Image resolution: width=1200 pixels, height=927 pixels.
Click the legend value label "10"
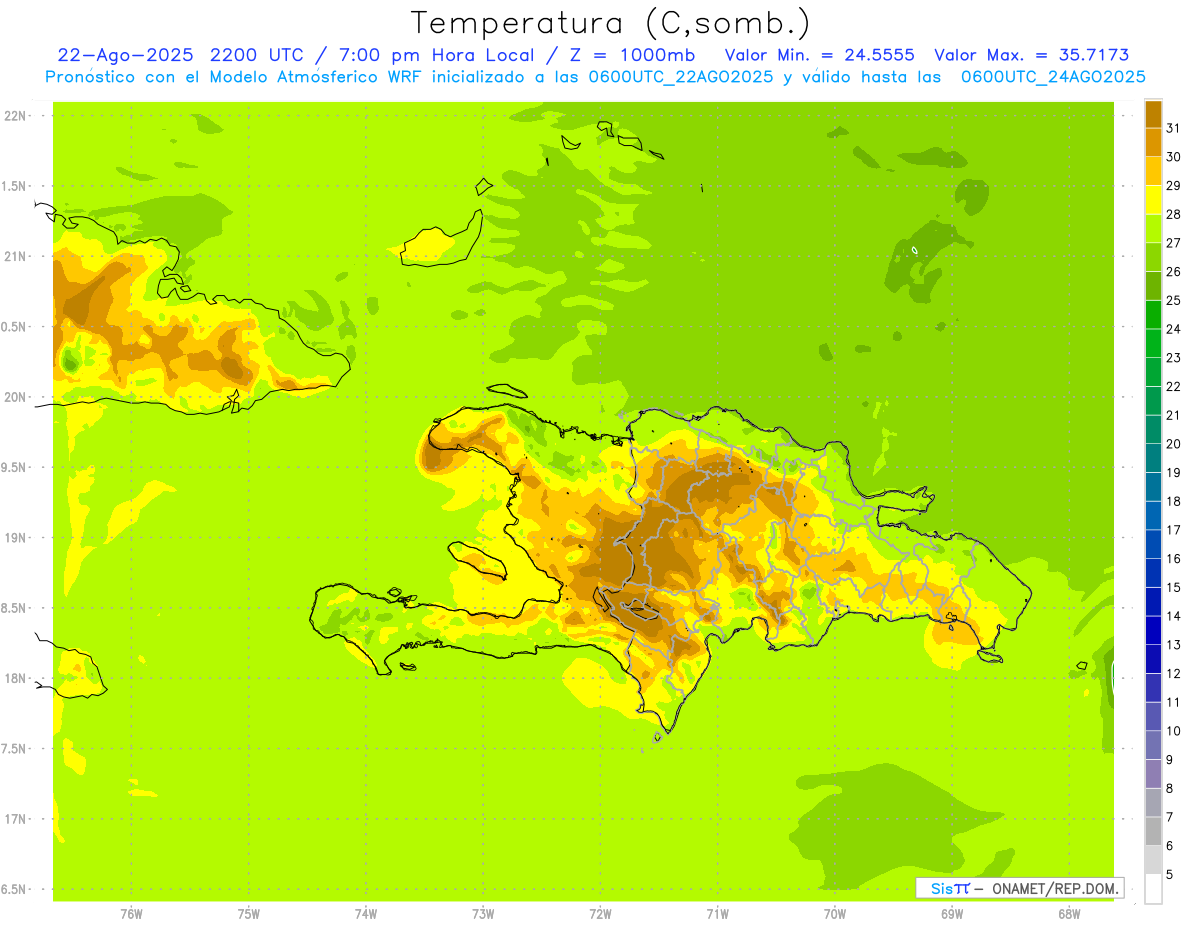click(1174, 731)
